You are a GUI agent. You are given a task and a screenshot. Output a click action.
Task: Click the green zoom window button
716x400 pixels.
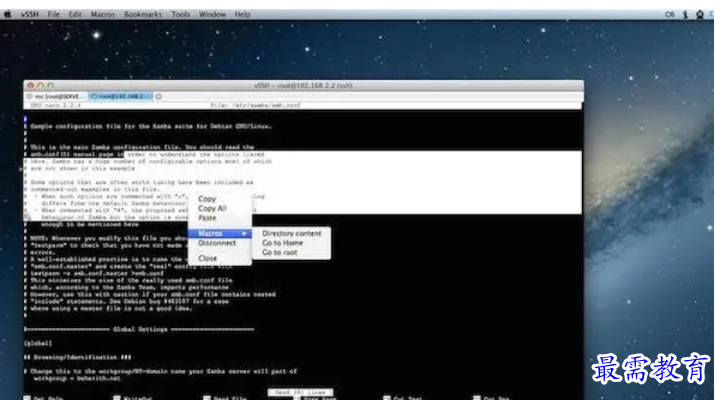point(50,85)
